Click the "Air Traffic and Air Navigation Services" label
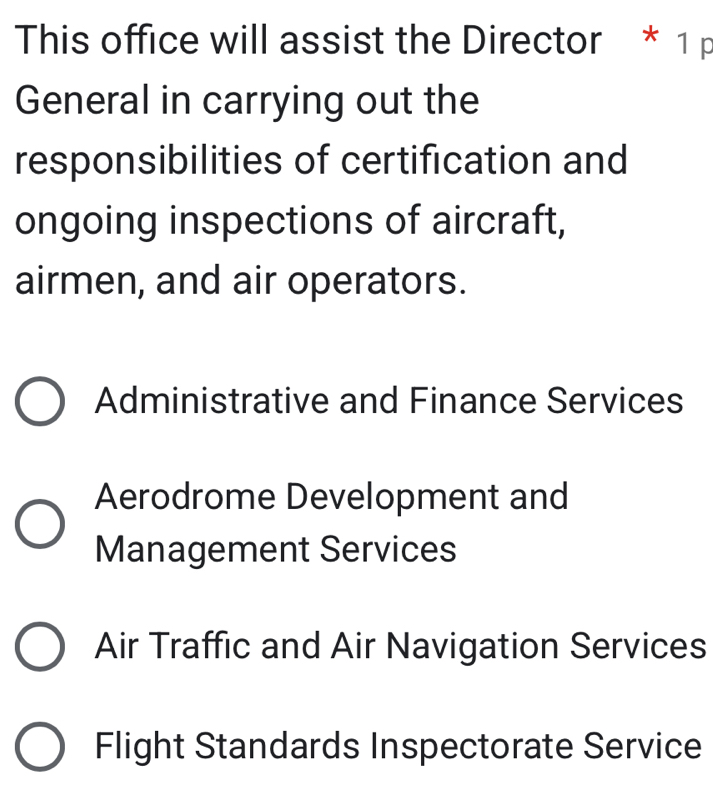The width and height of the screenshot is (713, 786). [x=400, y=646]
